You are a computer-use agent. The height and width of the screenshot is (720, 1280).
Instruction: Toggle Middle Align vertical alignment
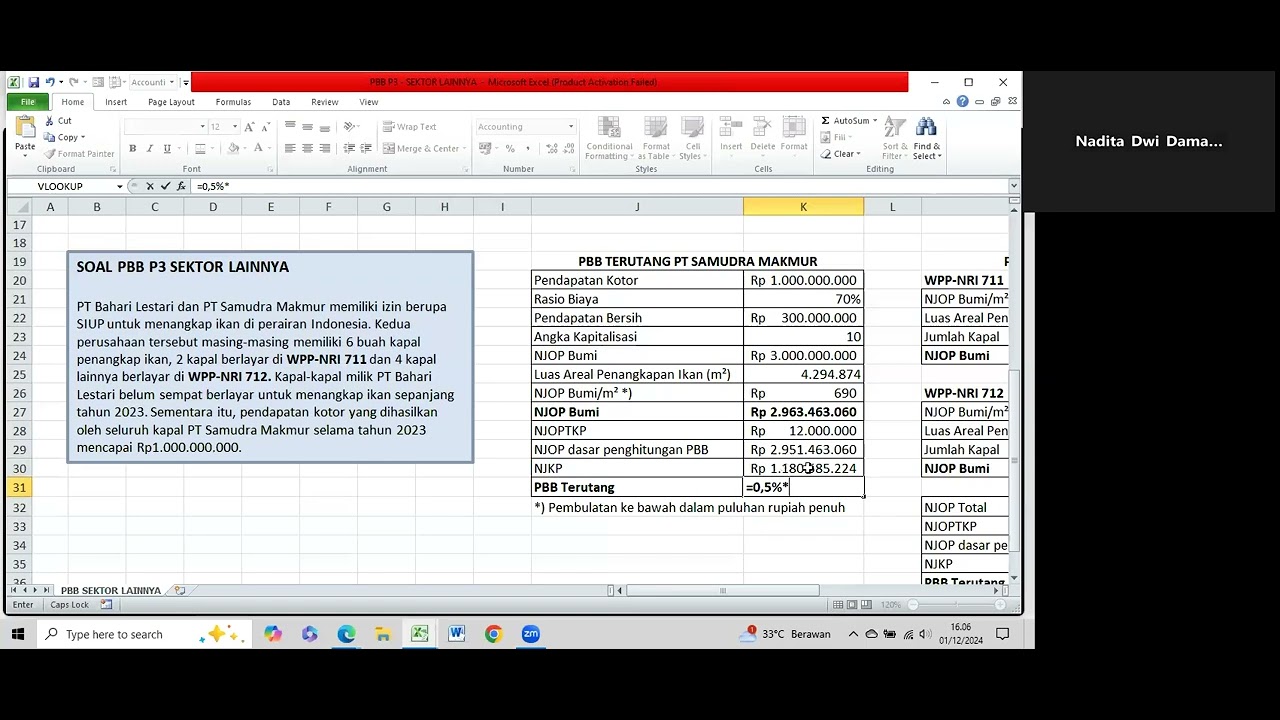click(x=308, y=127)
